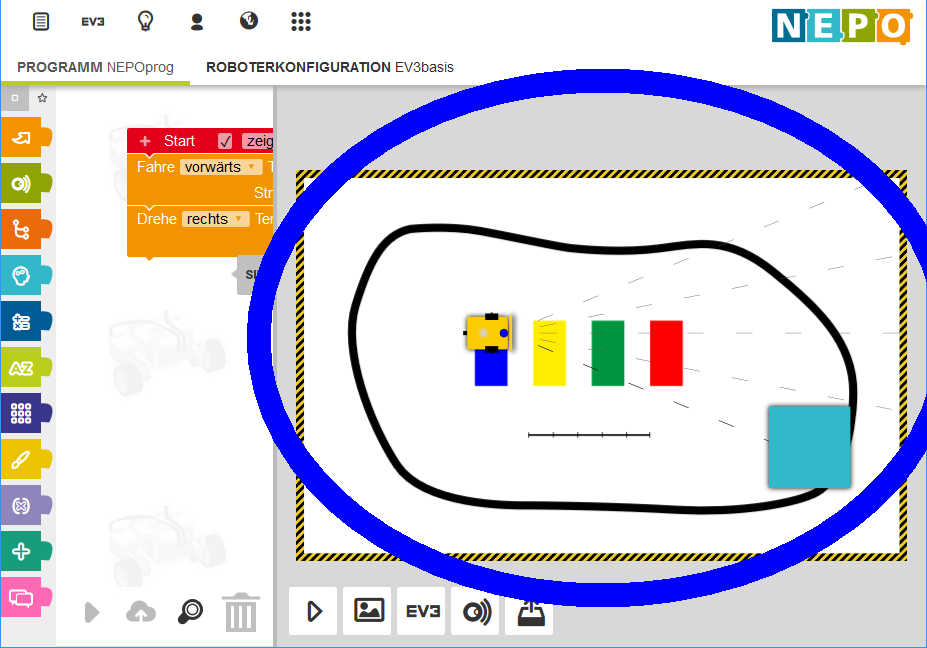This screenshot has width=927, height=648.
Task: Open the help lightbulb menu
Action: coord(145,21)
